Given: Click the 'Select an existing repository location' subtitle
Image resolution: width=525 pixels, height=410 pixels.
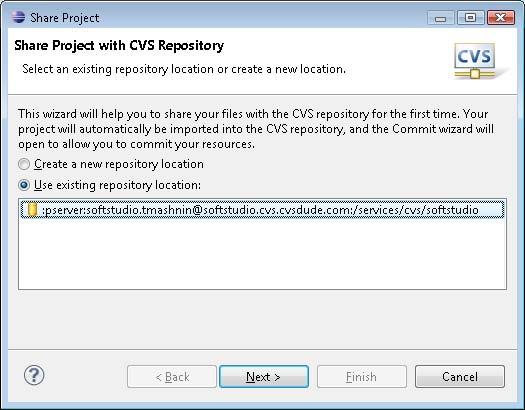Looking at the screenshot, I should [183, 69].
